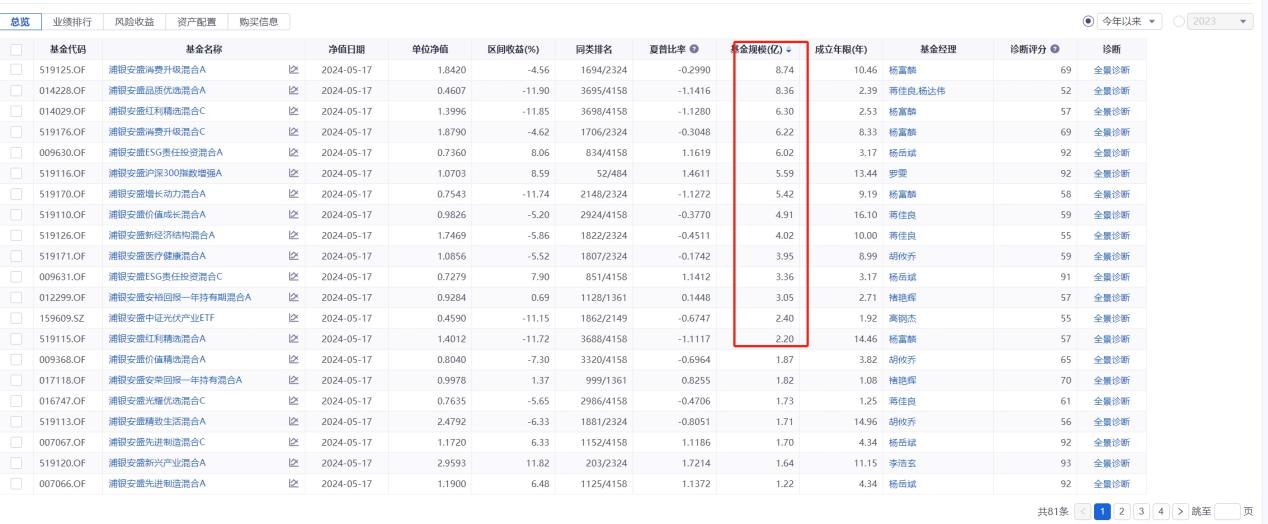Open the 今年以来 period dropdown
The width and height of the screenshot is (1268, 524).
(x=1130, y=21)
